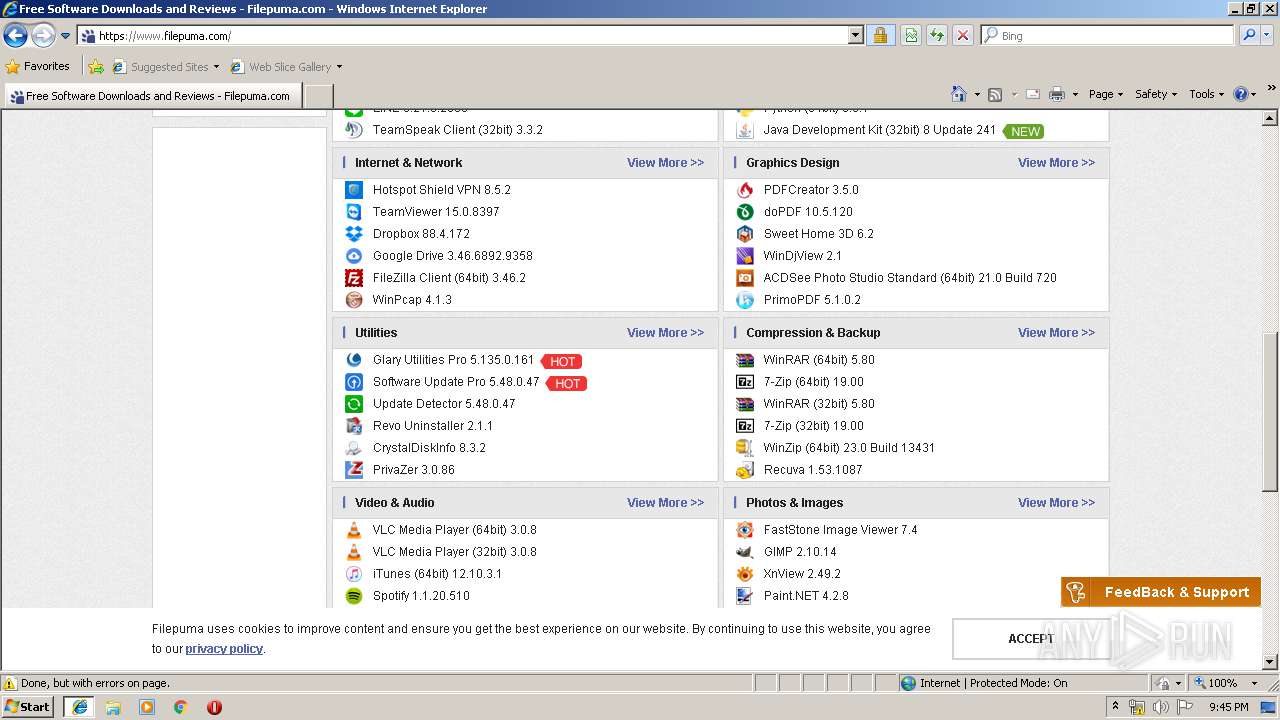Click the FastStone Image Viewer icon
This screenshot has width=1280, height=720.
[745, 530]
